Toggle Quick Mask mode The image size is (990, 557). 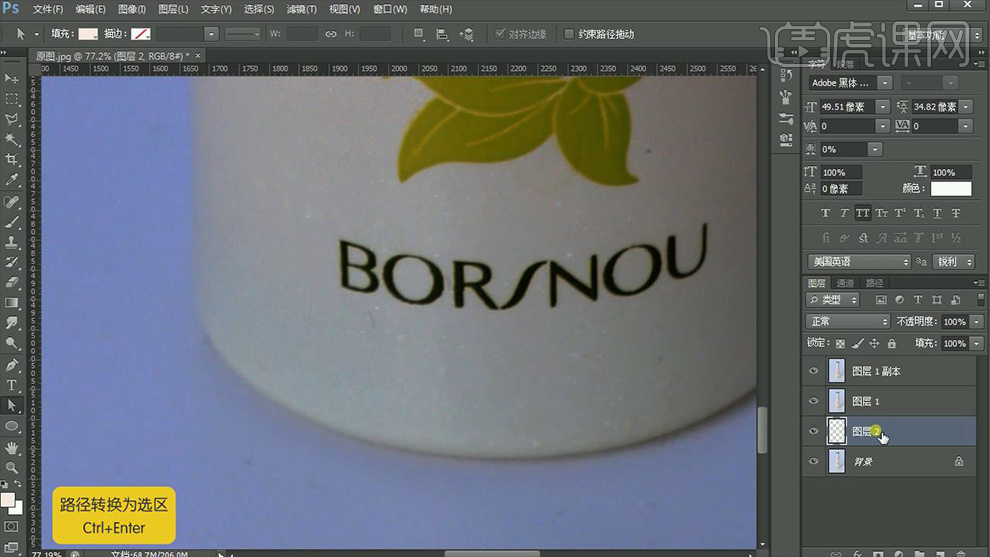point(11,527)
